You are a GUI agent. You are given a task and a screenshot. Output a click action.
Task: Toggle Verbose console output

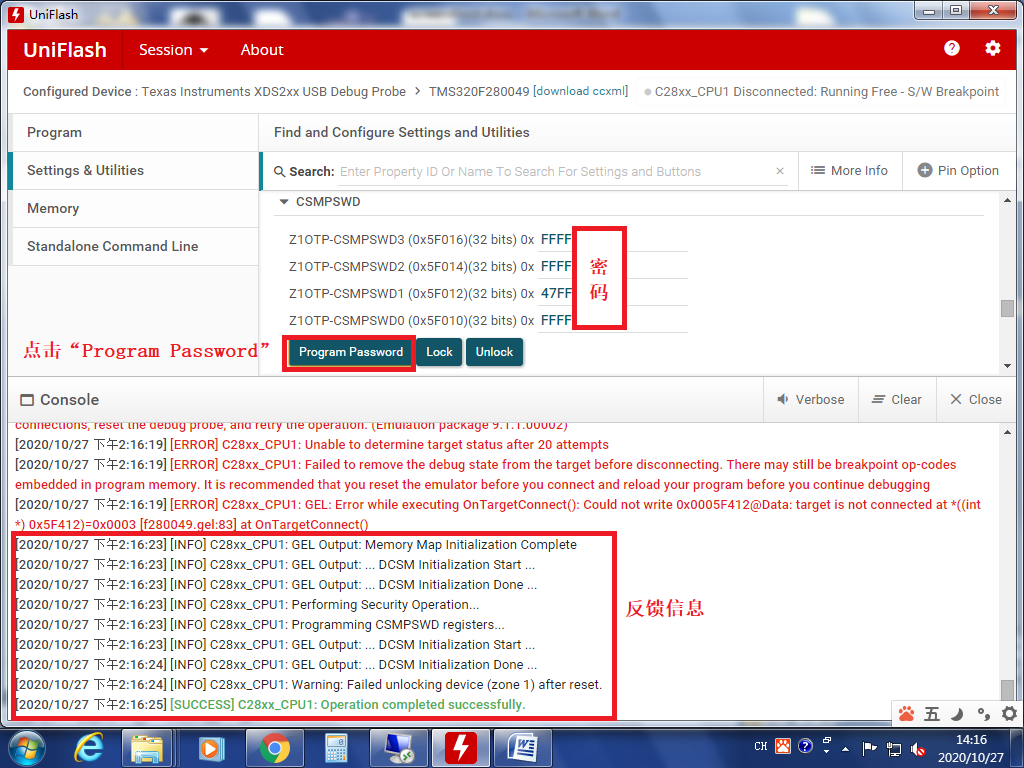click(810, 399)
